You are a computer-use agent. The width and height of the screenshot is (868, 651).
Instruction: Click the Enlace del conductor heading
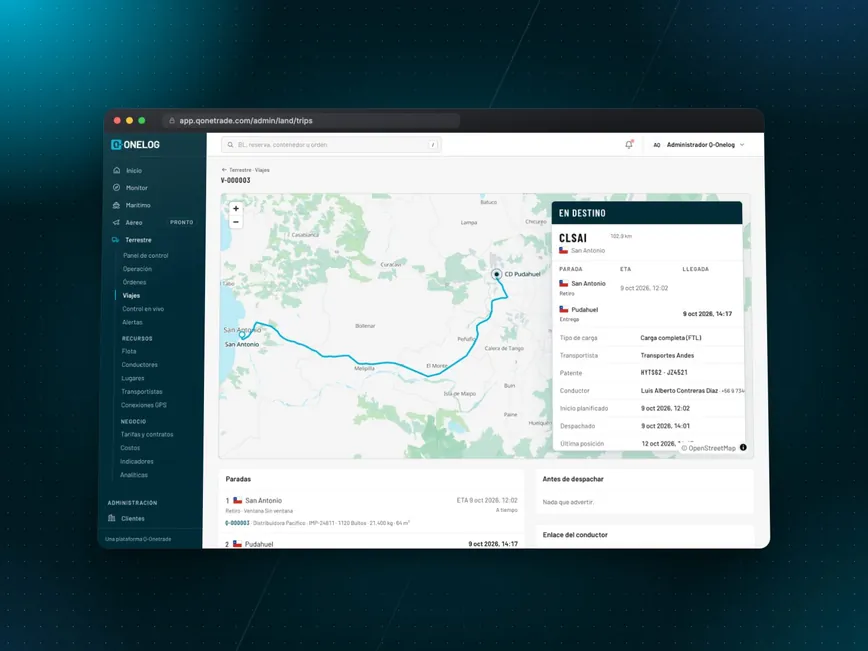click(575, 535)
